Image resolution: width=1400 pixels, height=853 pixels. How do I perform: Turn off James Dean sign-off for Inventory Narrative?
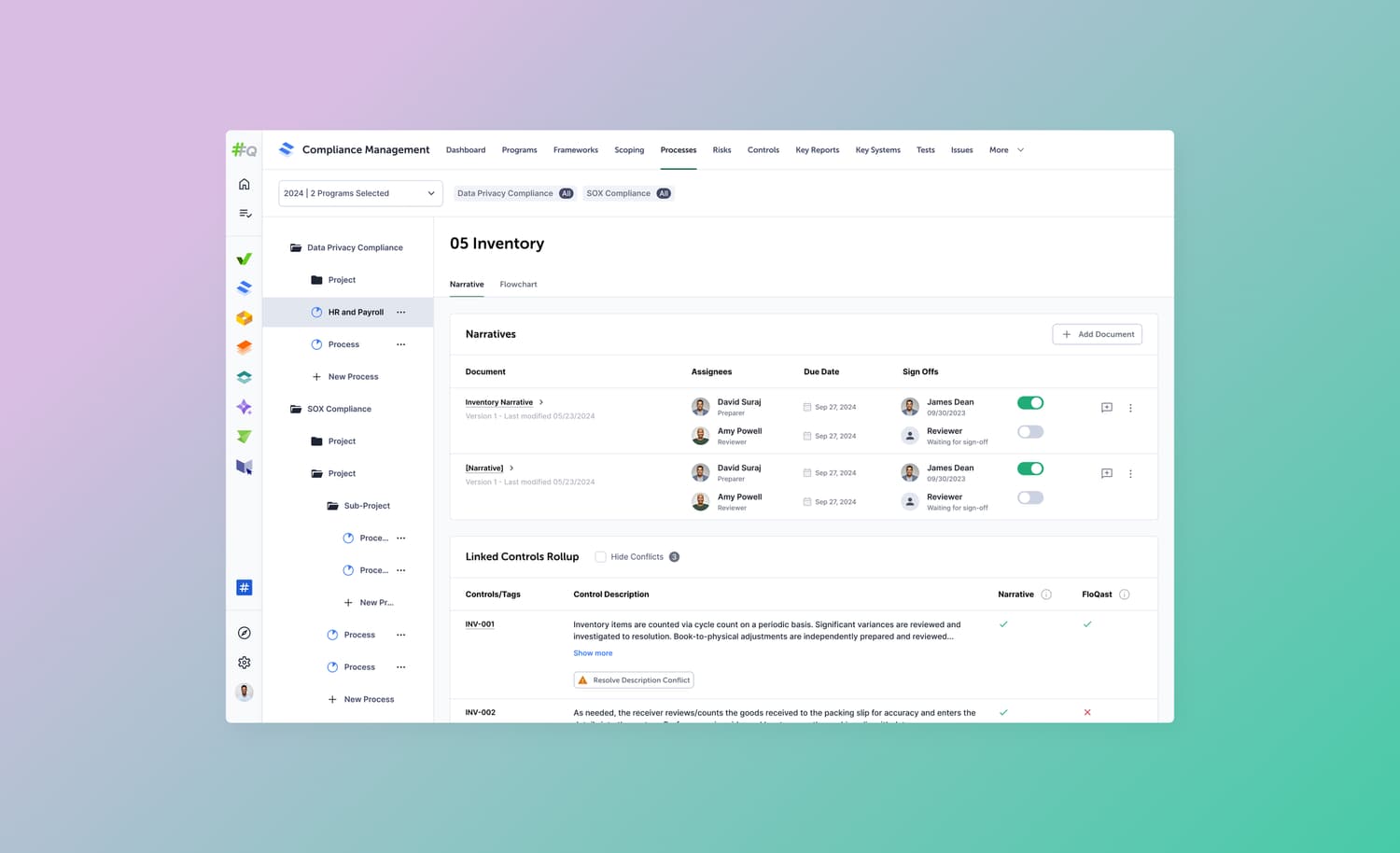(1030, 403)
